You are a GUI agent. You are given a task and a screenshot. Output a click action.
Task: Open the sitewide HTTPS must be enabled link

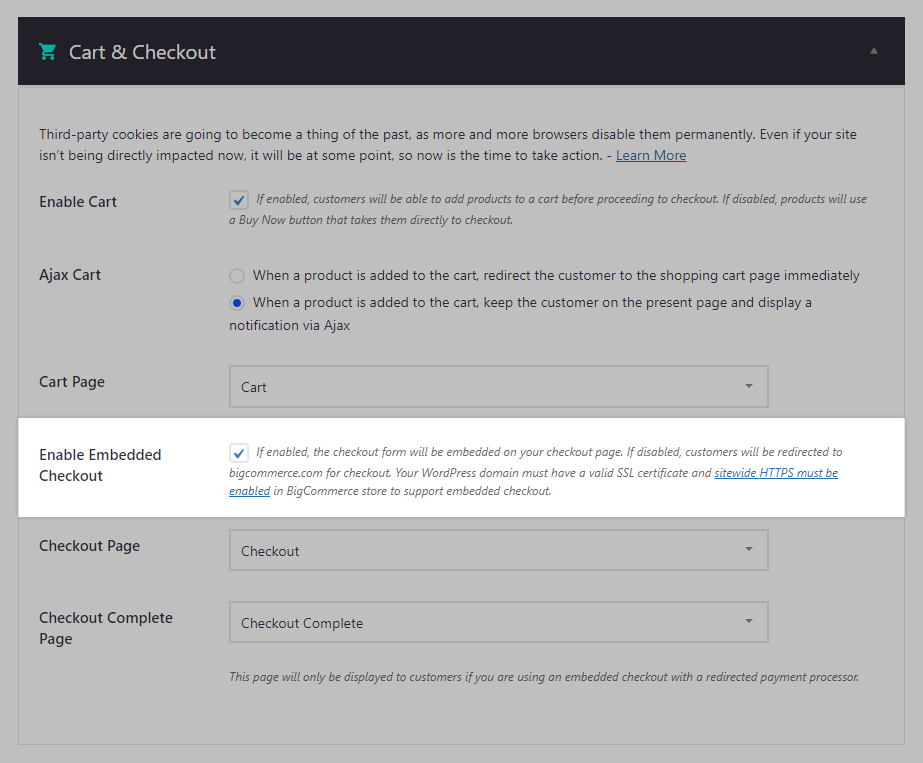coord(776,472)
